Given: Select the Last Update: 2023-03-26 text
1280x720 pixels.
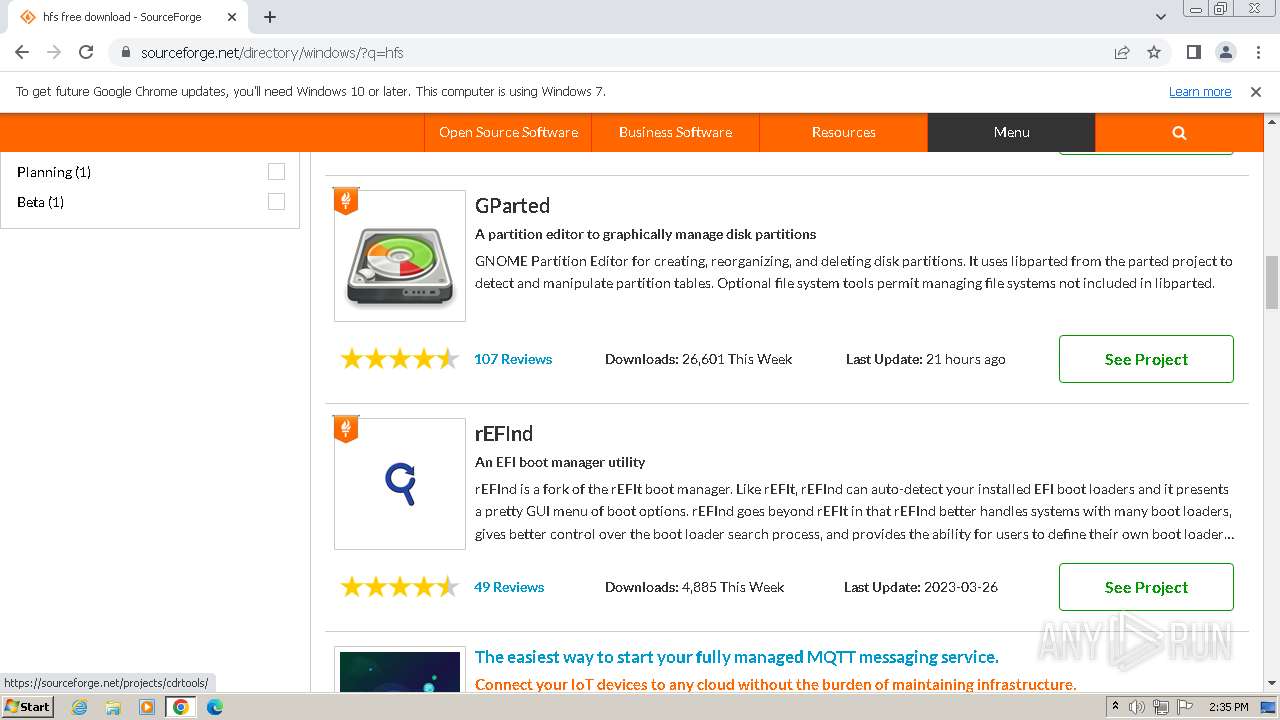Looking at the screenshot, I should click(x=921, y=587).
